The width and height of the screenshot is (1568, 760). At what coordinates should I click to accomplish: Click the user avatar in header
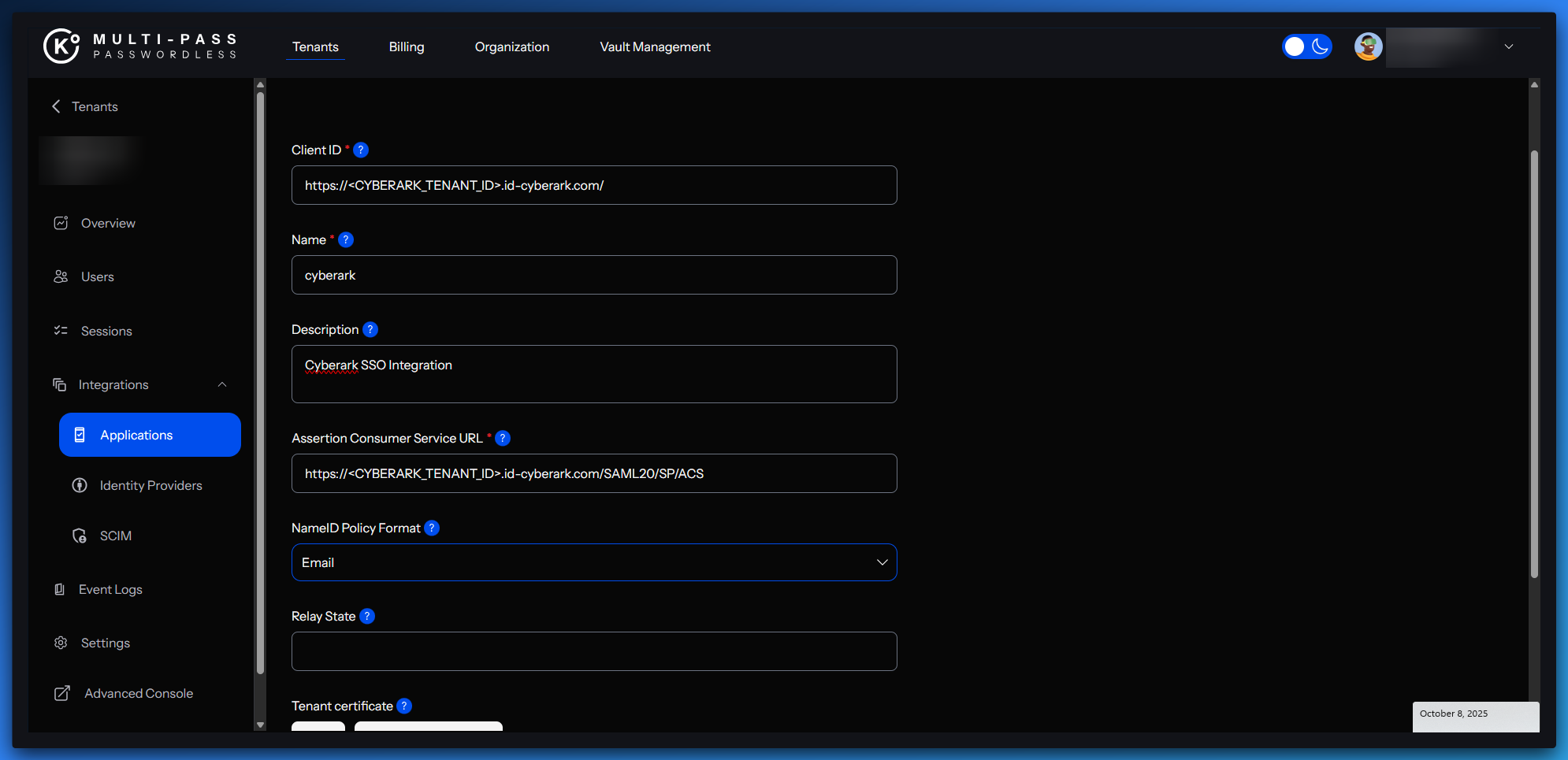pyautogui.click(x=1368, y=46)
